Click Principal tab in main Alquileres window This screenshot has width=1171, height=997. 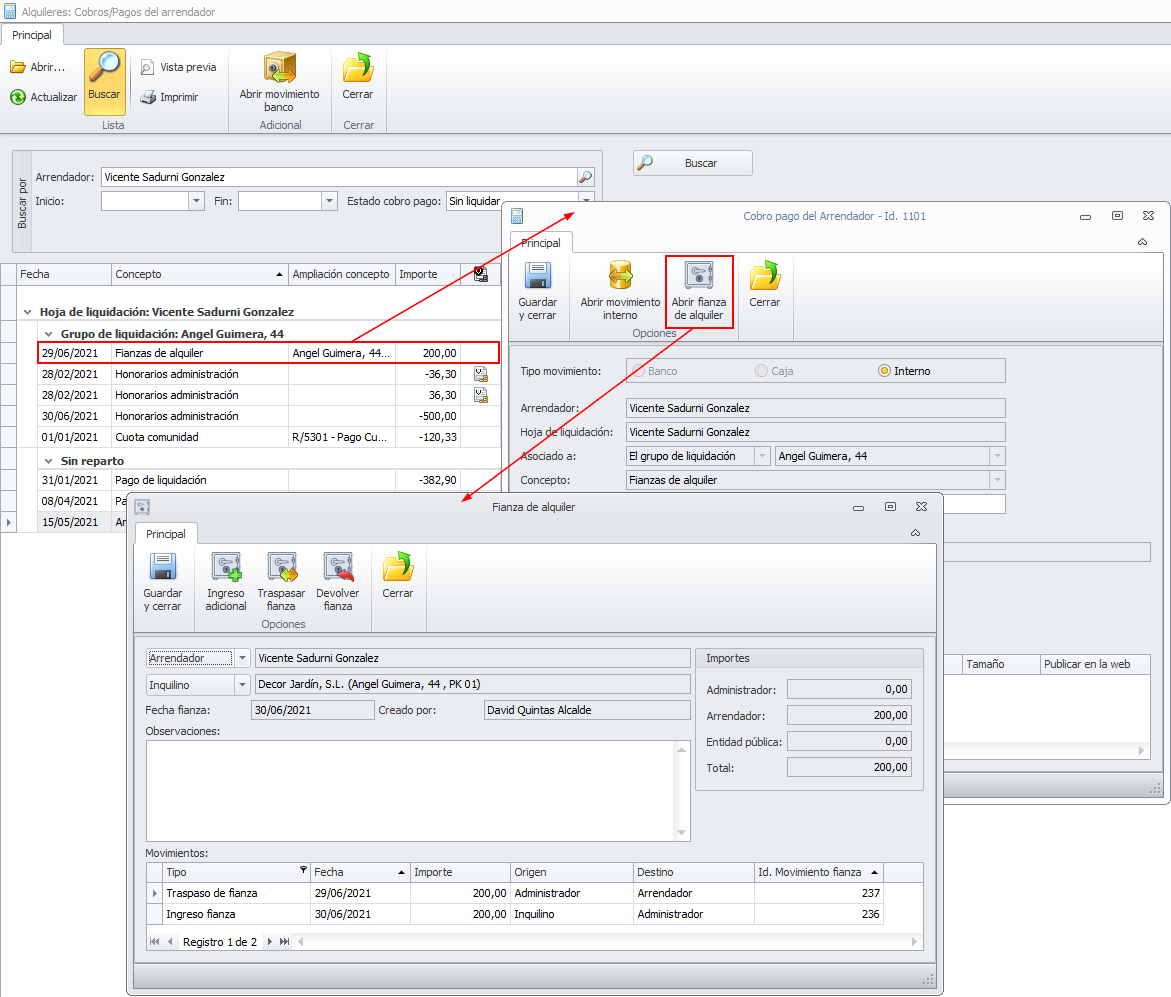(32, 35)
